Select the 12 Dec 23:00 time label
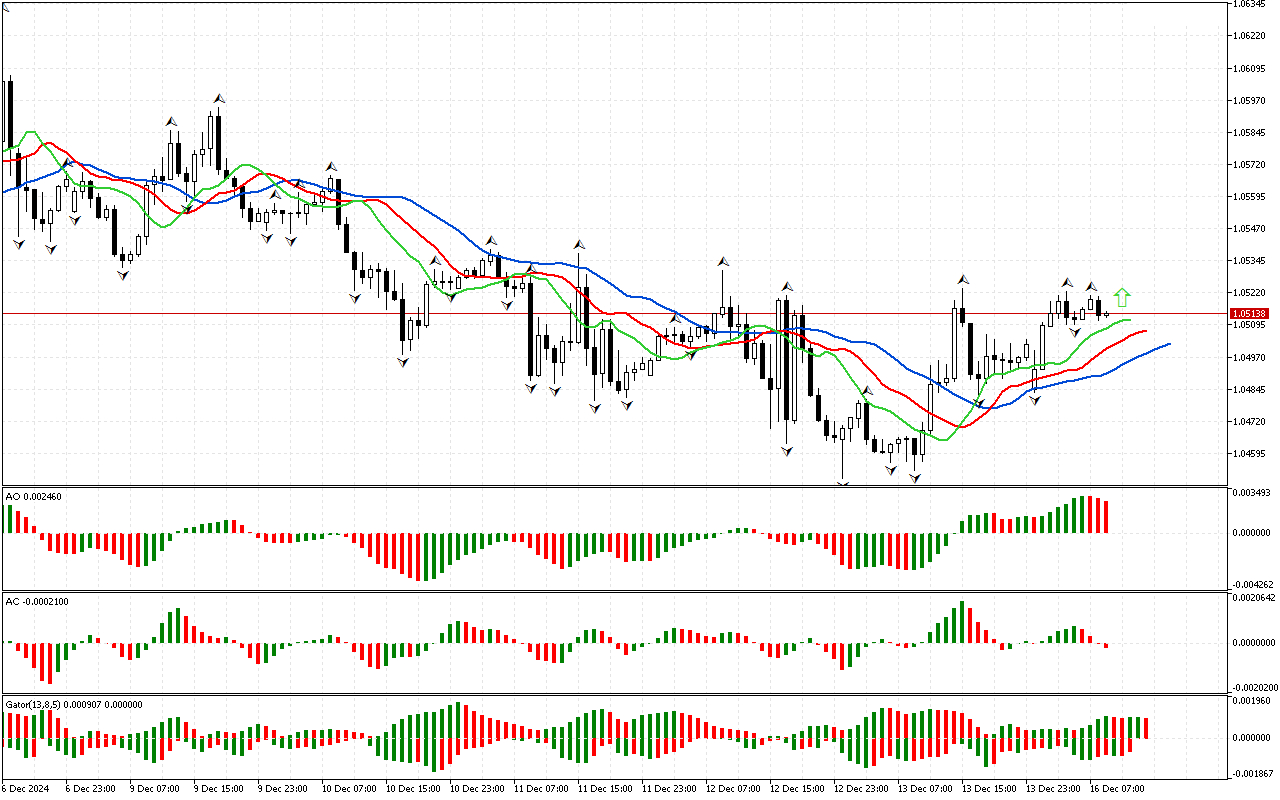The image size is (1280, 800). click(x=861, y=788)
